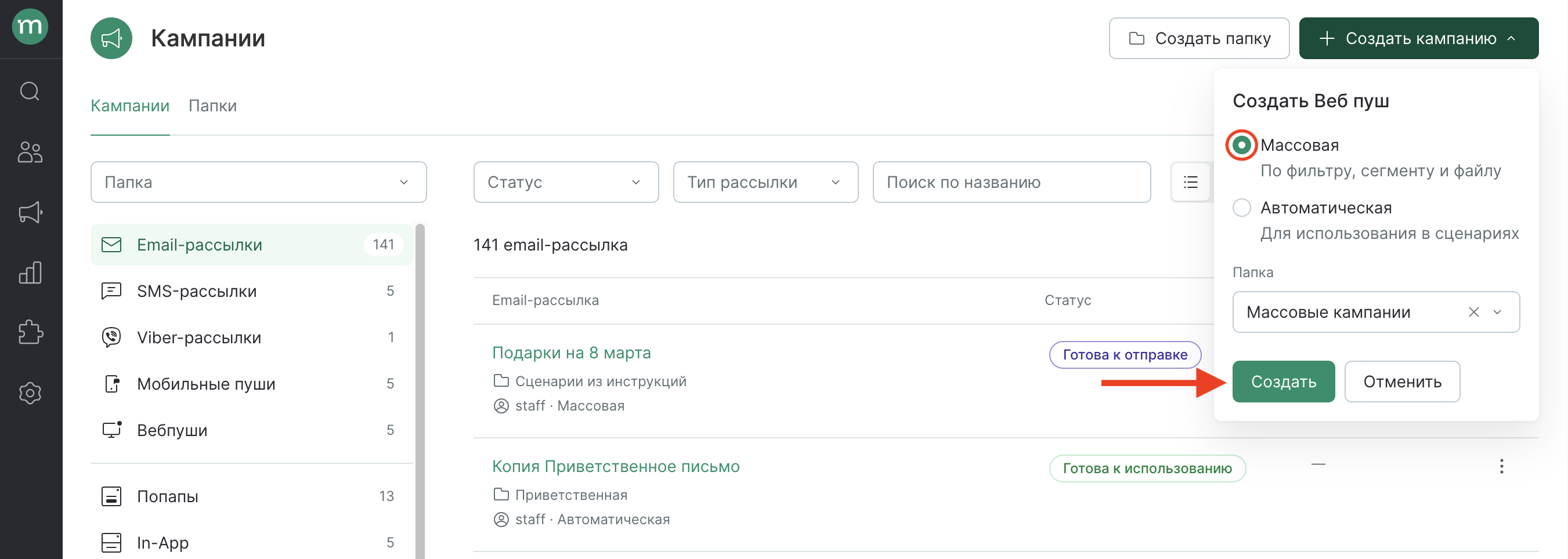Click folder icon next to Приветственная
Image resolution: width=1568 pixels, height=559 pixels.
tap(501, 495)
